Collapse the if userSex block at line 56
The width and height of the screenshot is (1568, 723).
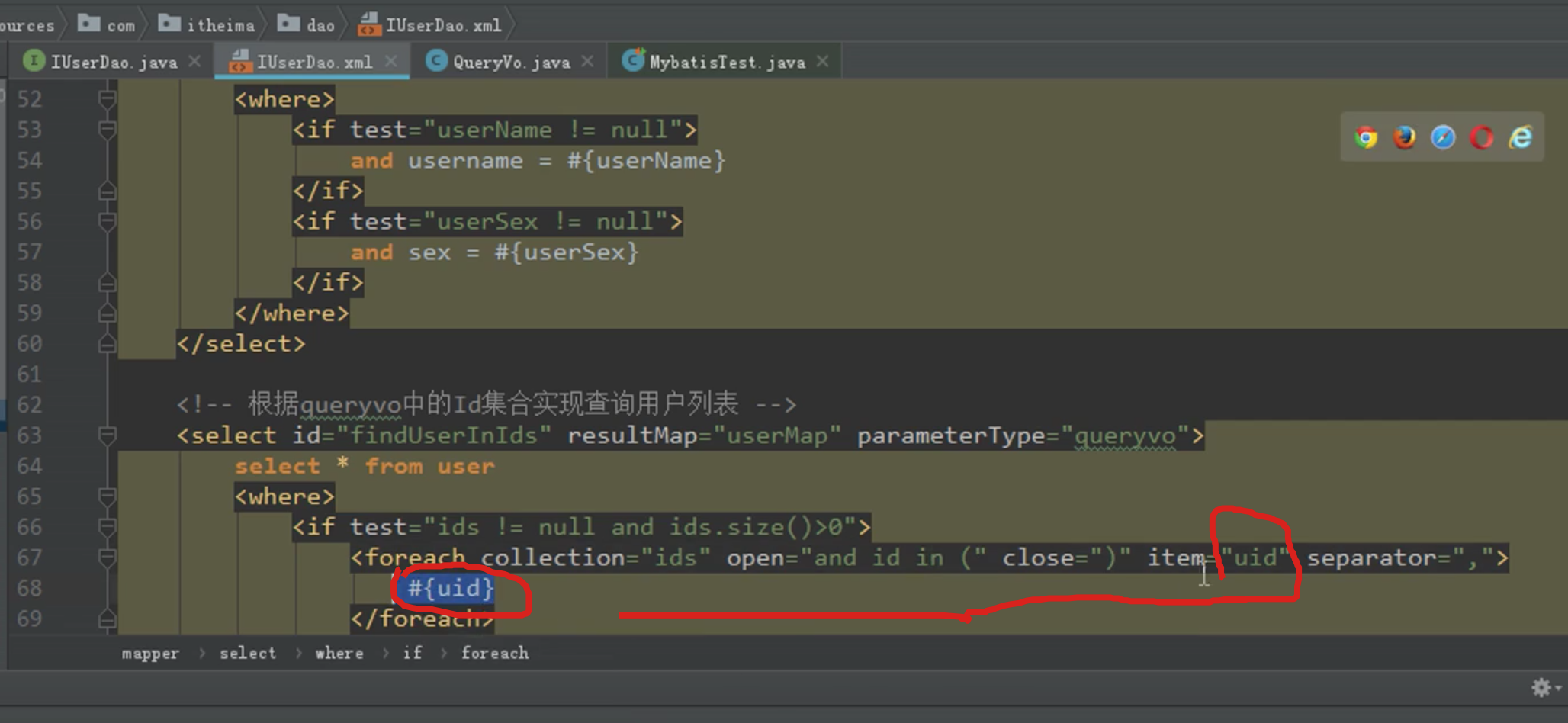(x=107, y=221)
